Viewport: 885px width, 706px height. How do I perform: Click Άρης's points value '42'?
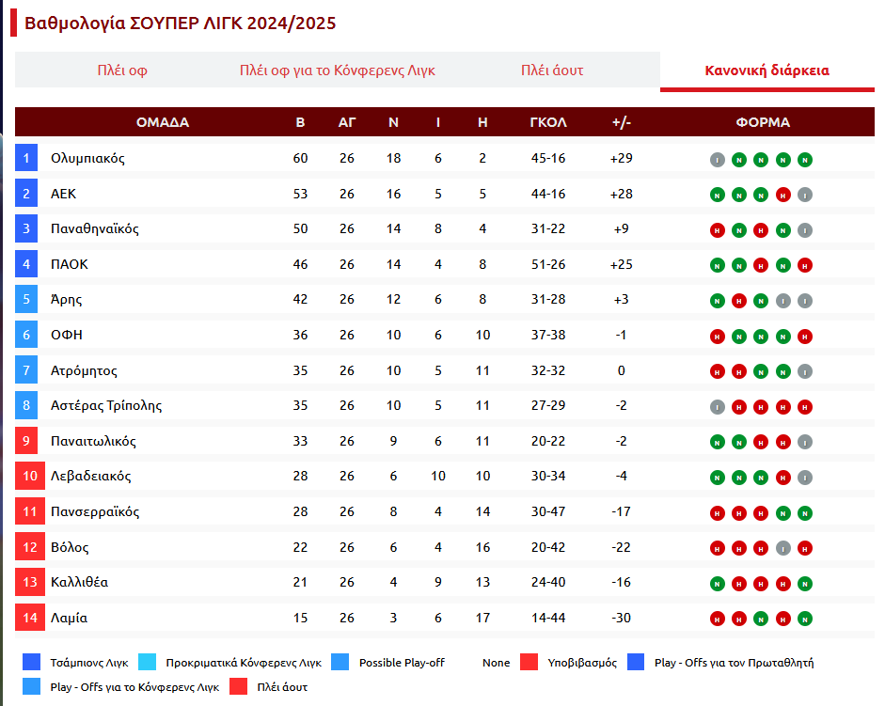coord(300,299)
